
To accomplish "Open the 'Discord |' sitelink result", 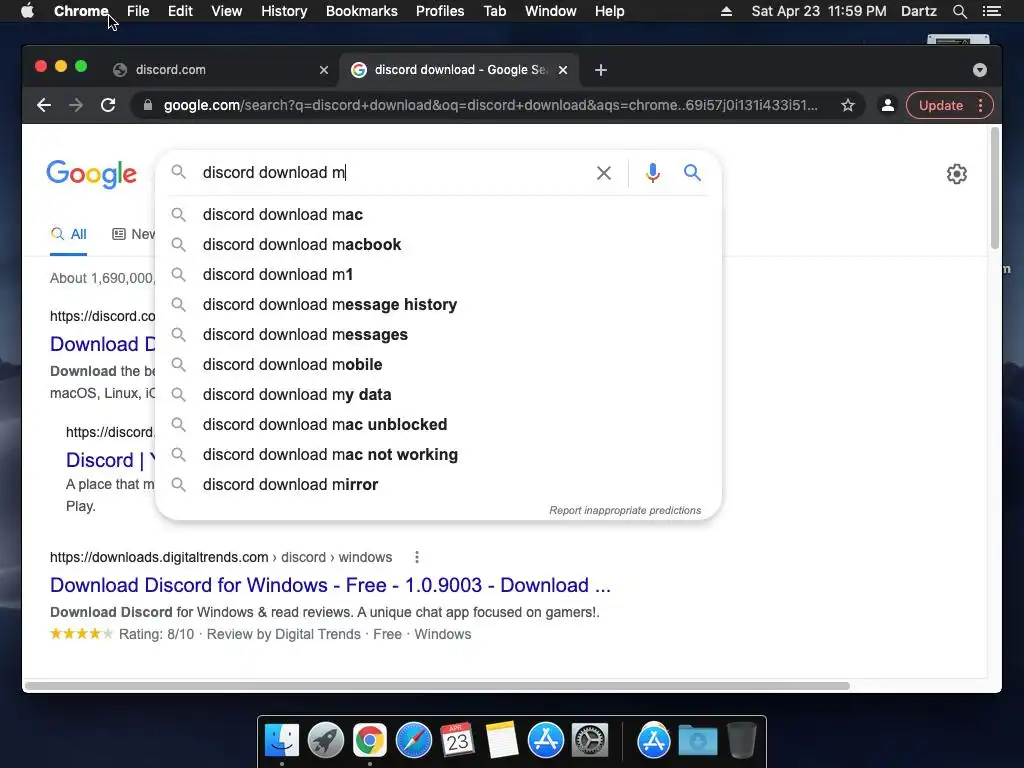I will (x=110, y=460).
